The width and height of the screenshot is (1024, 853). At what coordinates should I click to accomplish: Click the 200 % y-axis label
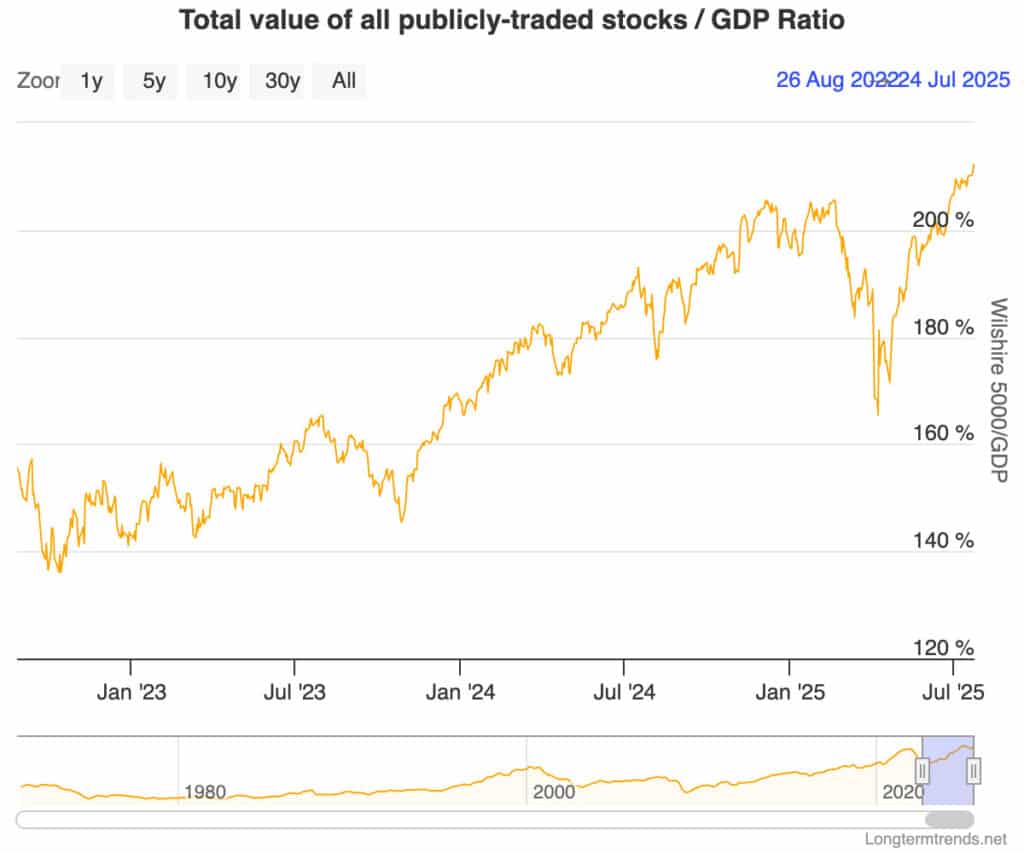[x=942, y=220]
